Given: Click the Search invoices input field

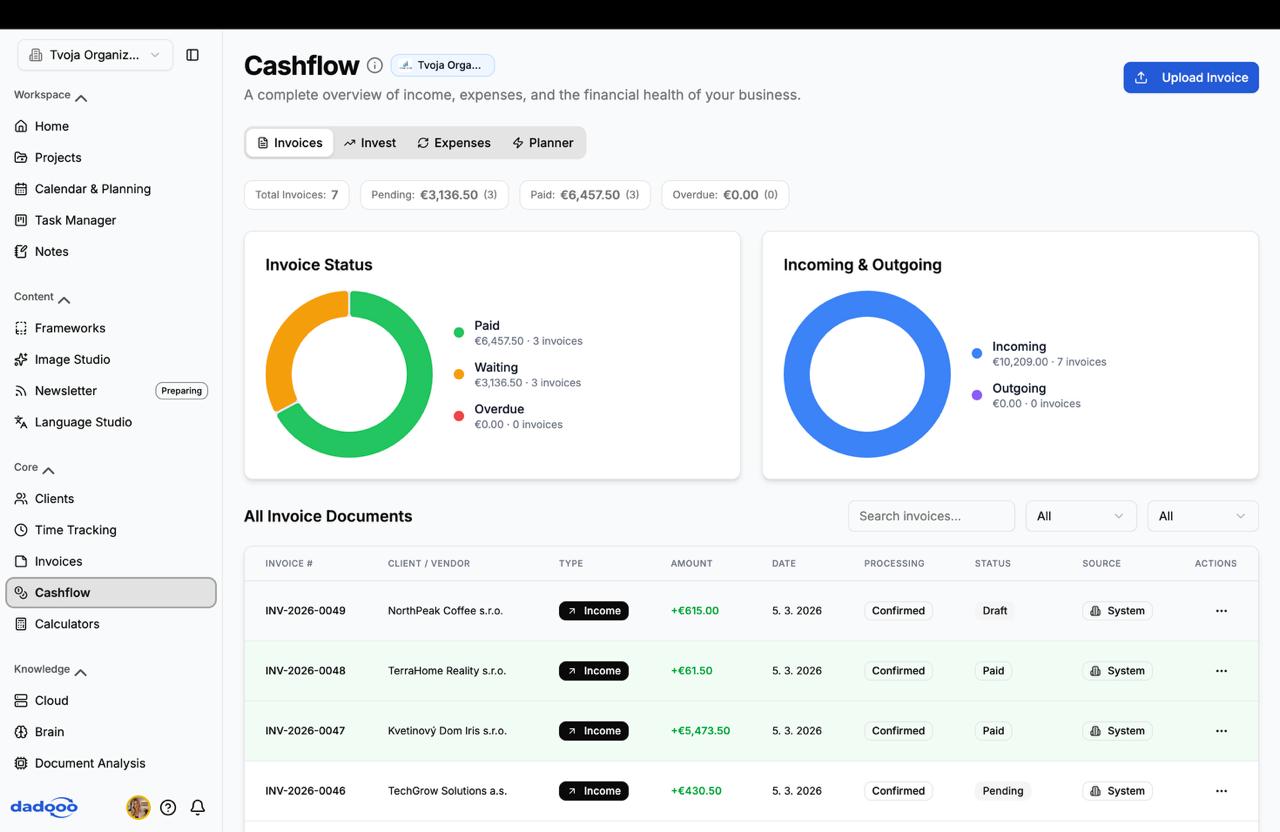Looking at the screenshot, I should point(930,516).
